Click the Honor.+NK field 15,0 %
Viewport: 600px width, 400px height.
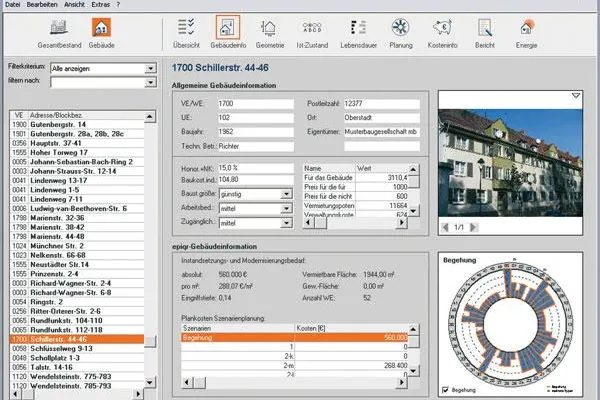pos(256,168)
